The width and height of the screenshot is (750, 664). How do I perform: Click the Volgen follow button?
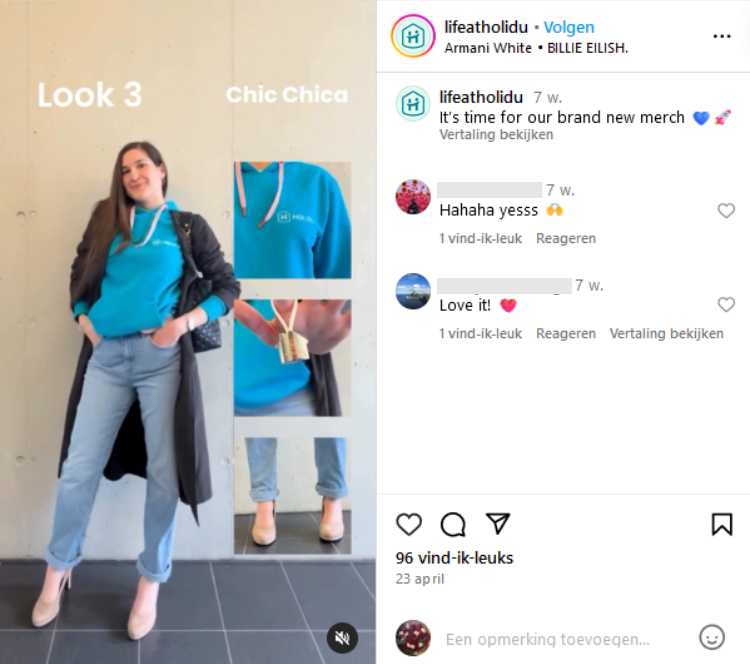coord(569,27)
